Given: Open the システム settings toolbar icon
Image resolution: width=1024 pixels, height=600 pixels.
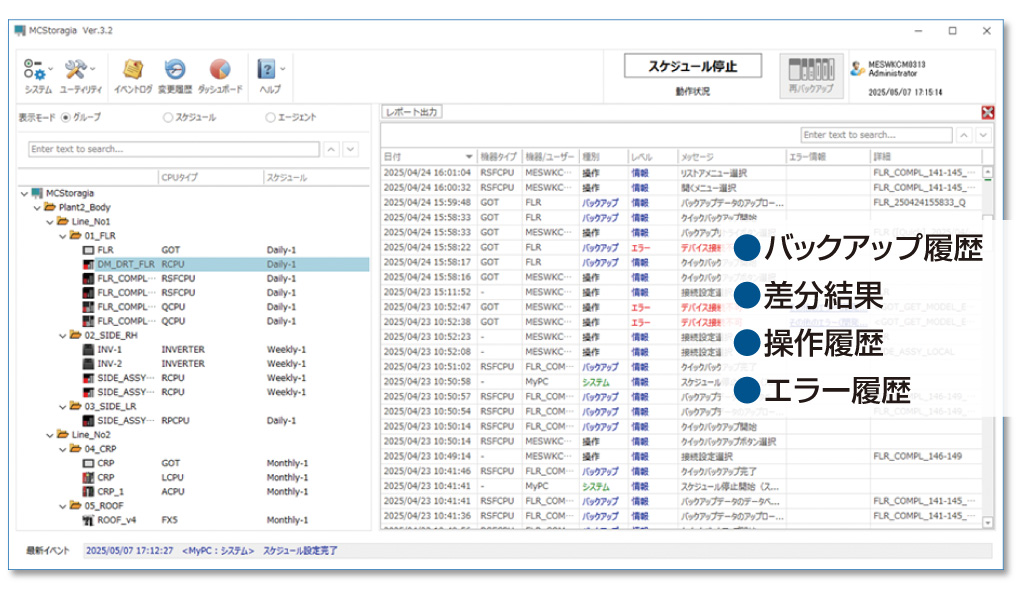Looking at the screenshot, I should coord(37,70).
